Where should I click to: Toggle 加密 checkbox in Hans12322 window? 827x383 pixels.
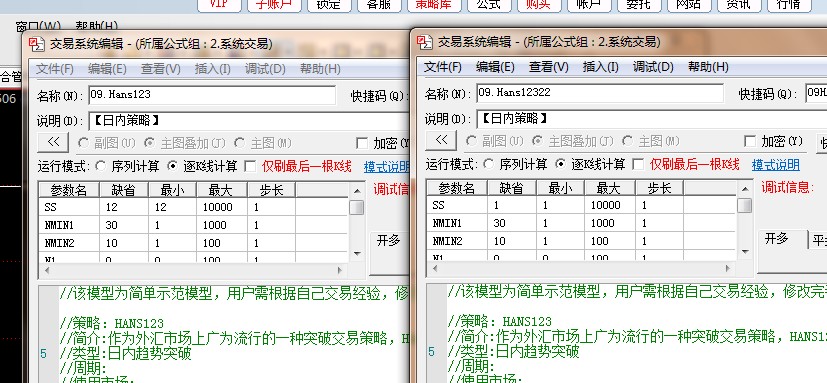point(750,141)
